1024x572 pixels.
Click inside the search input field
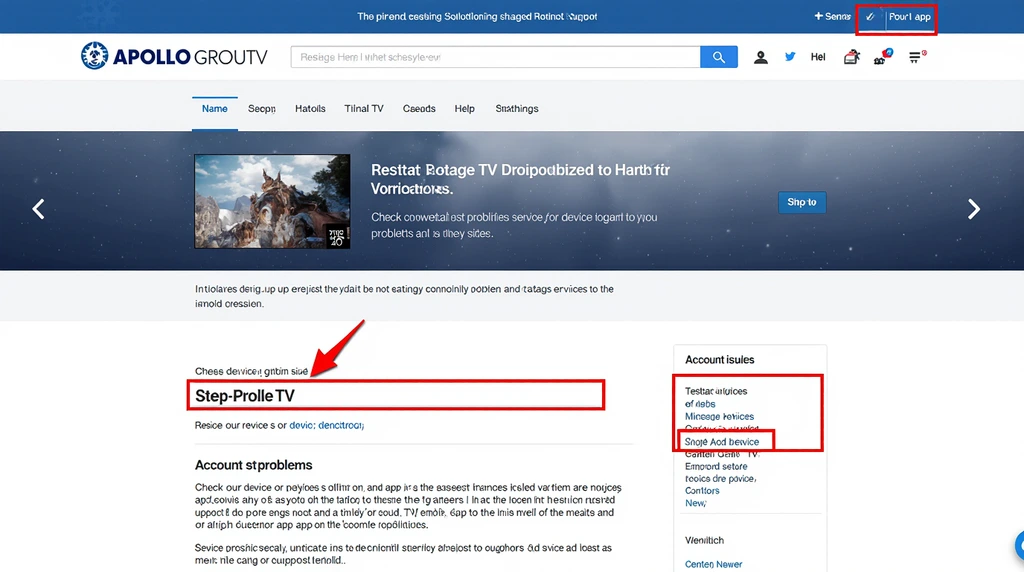click(x=496, y=57)
